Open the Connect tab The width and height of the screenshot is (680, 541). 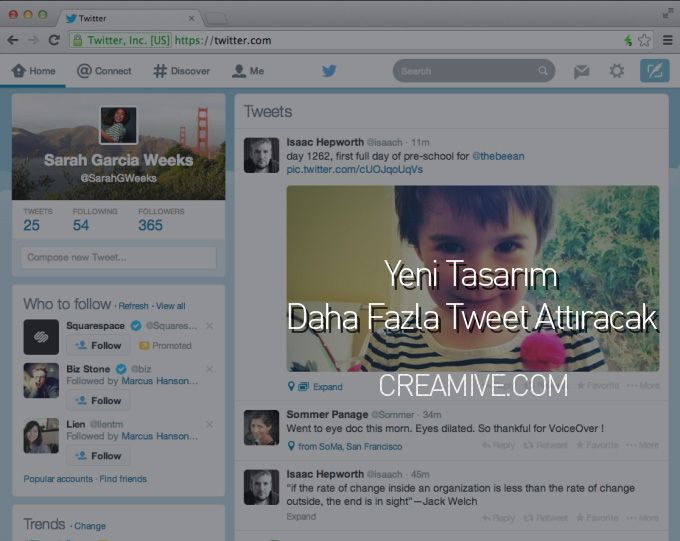pyautogui.click(x=104, y=71)
